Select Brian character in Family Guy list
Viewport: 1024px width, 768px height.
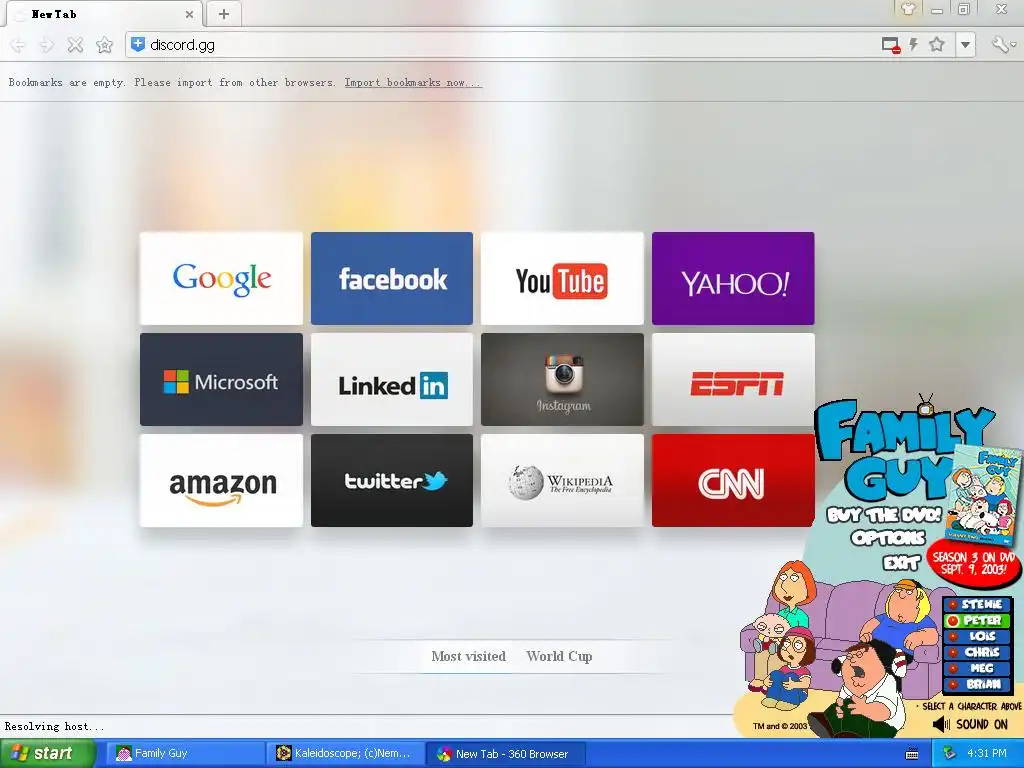pos(977,684)
